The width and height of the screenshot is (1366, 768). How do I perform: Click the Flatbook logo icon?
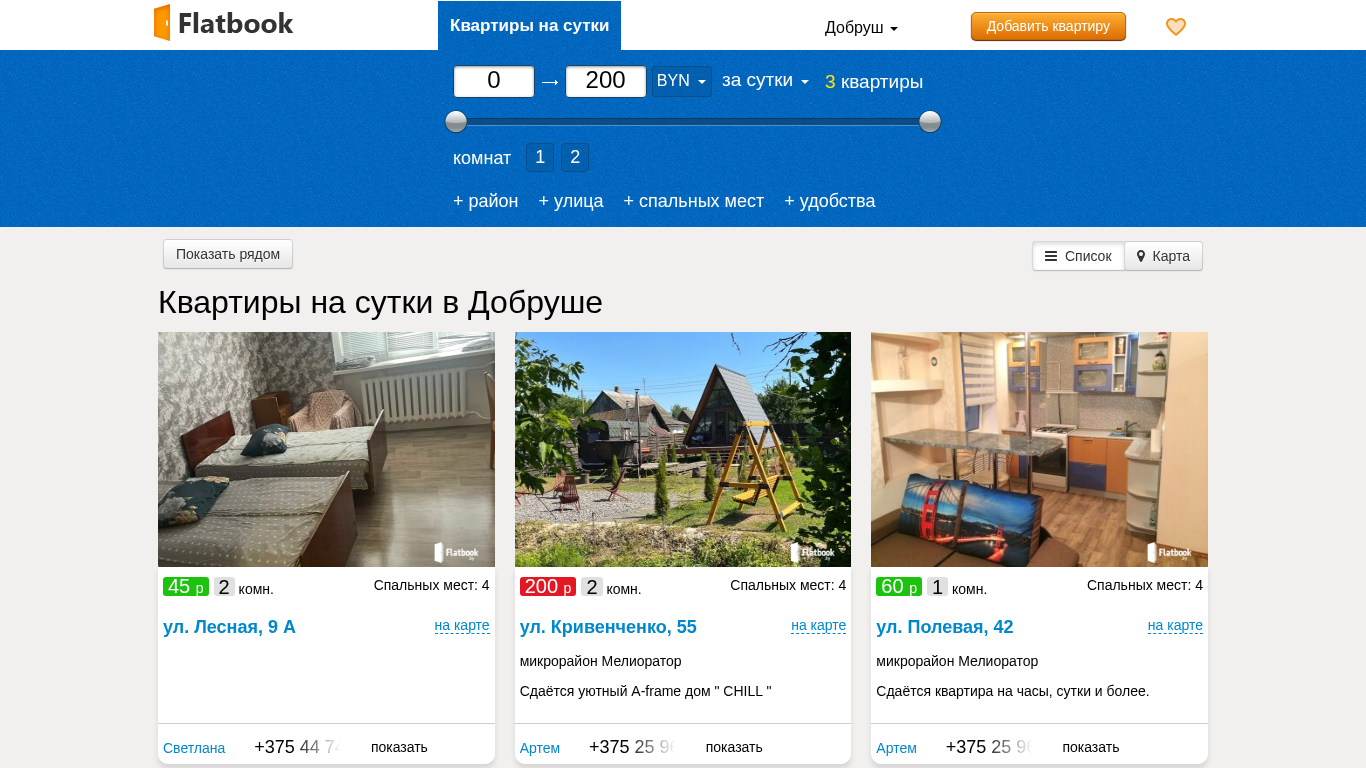[162, 23]
